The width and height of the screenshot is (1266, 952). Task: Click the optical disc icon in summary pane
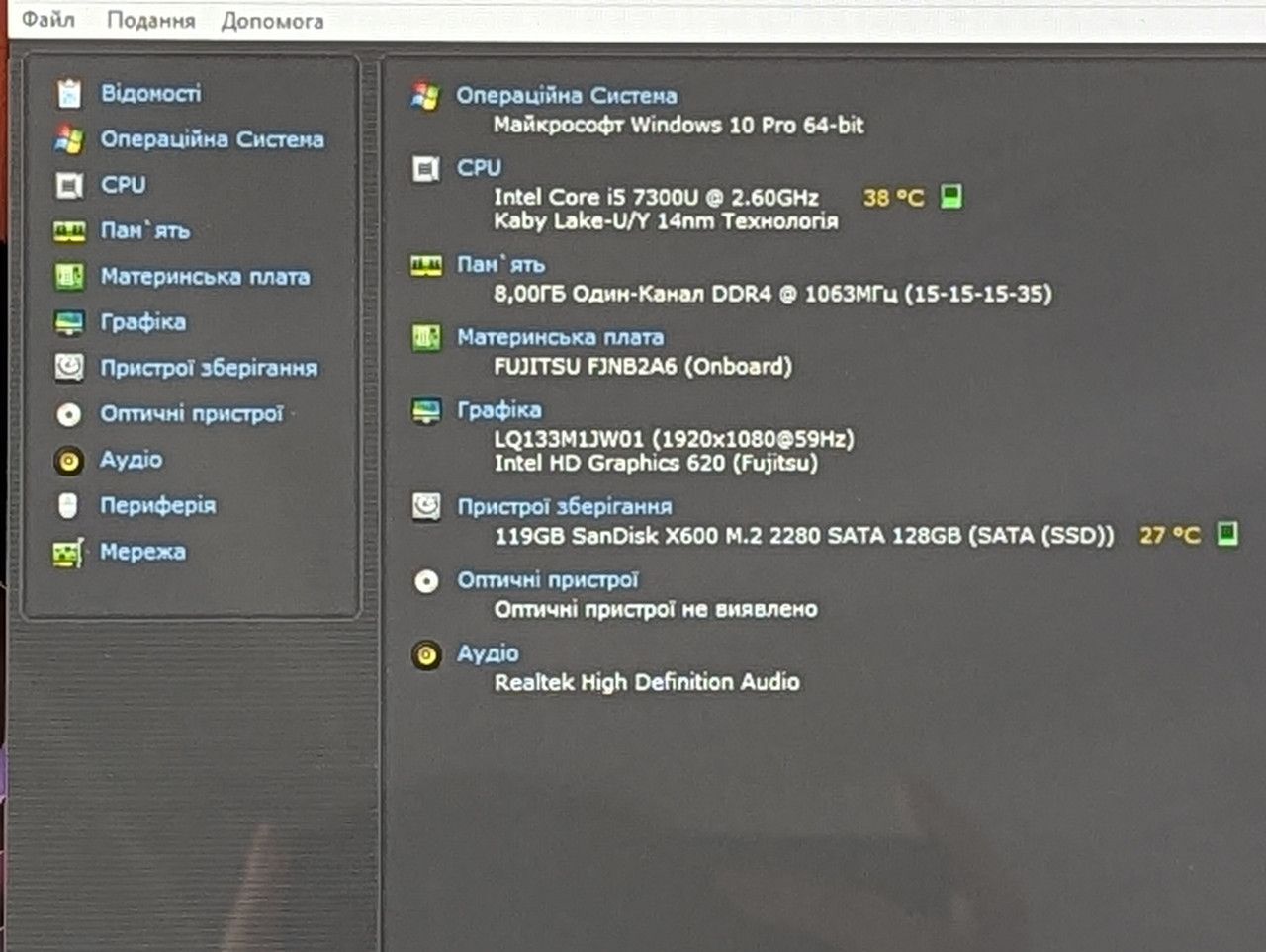[426, 581]
